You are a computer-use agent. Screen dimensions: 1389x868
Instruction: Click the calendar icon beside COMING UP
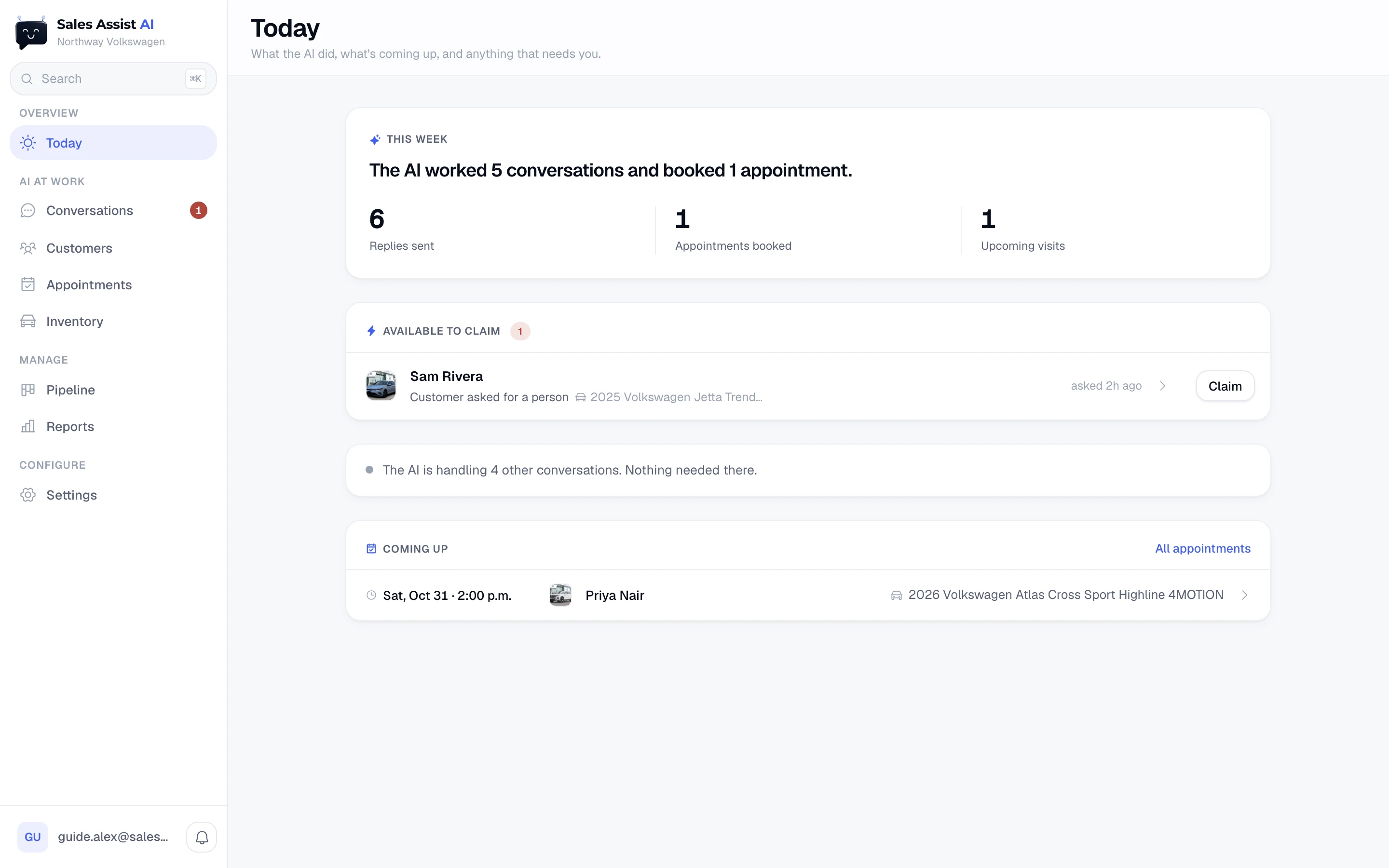371,549
